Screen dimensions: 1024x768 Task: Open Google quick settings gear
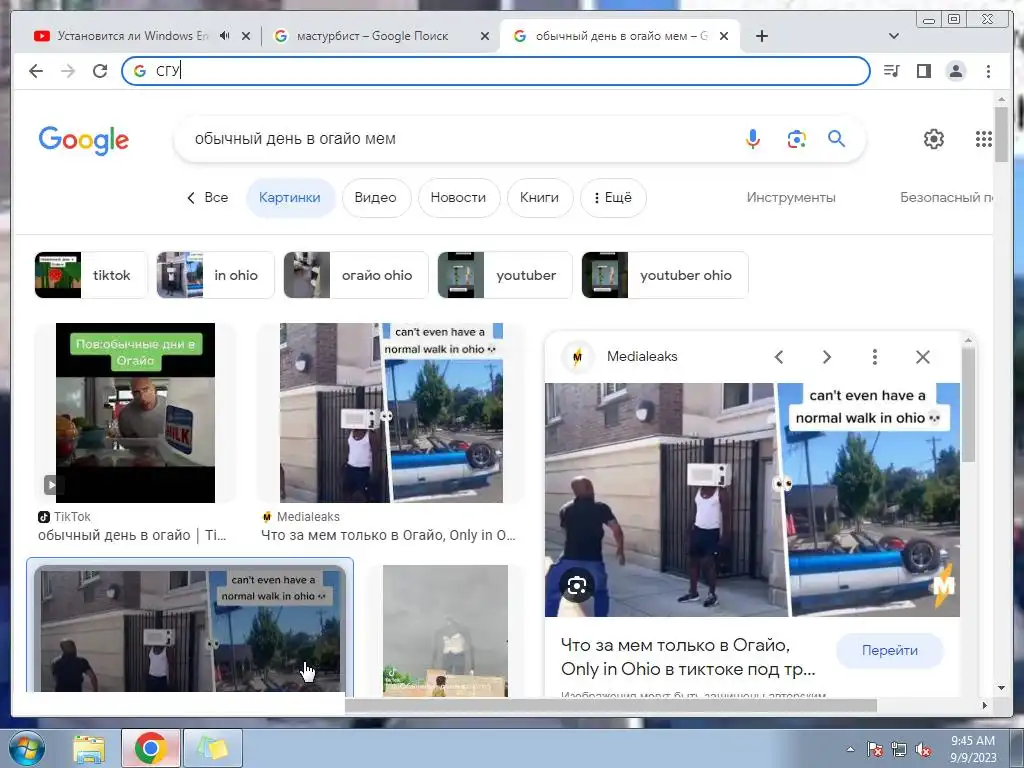click(934, 138)
